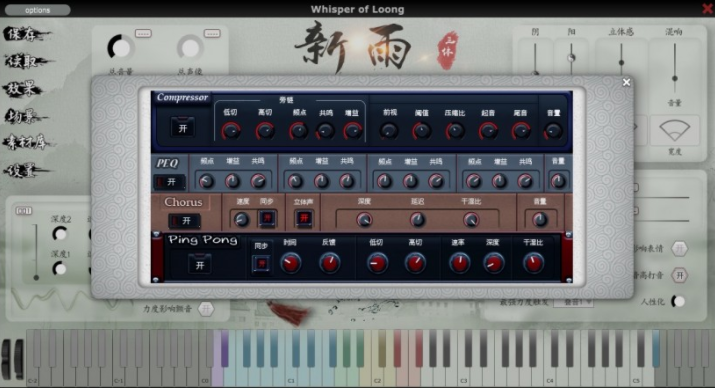
Task: Click the 宽度 fan-shaped width icon
Action: (674, 130)
